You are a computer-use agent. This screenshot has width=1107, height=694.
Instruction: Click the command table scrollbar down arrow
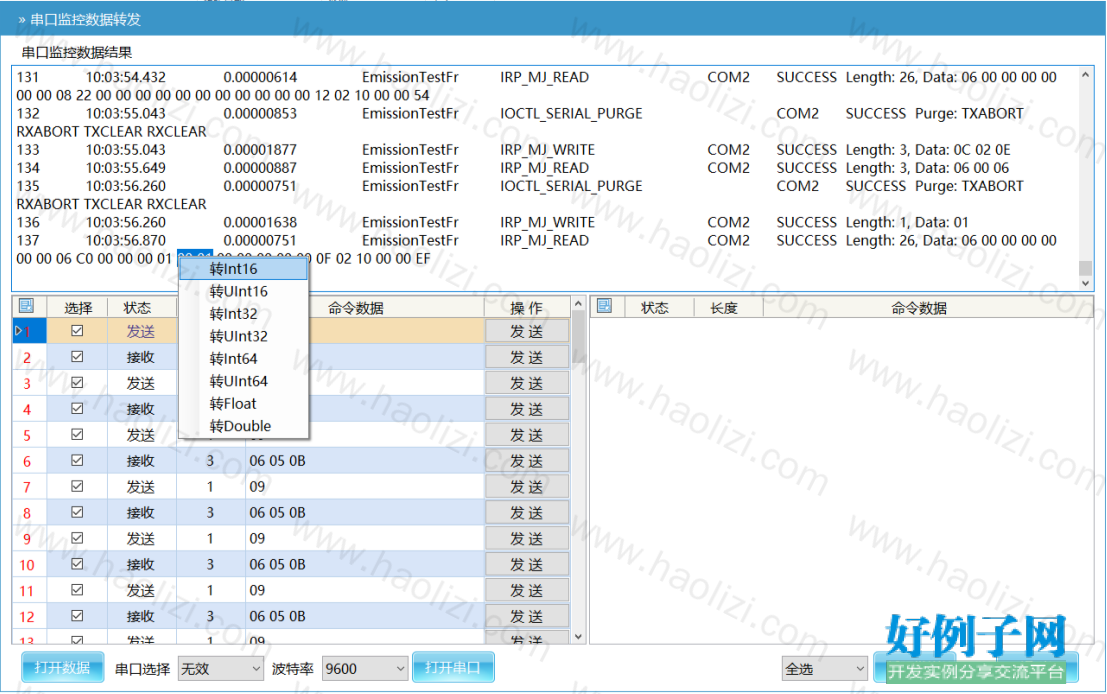coord(578,637)
